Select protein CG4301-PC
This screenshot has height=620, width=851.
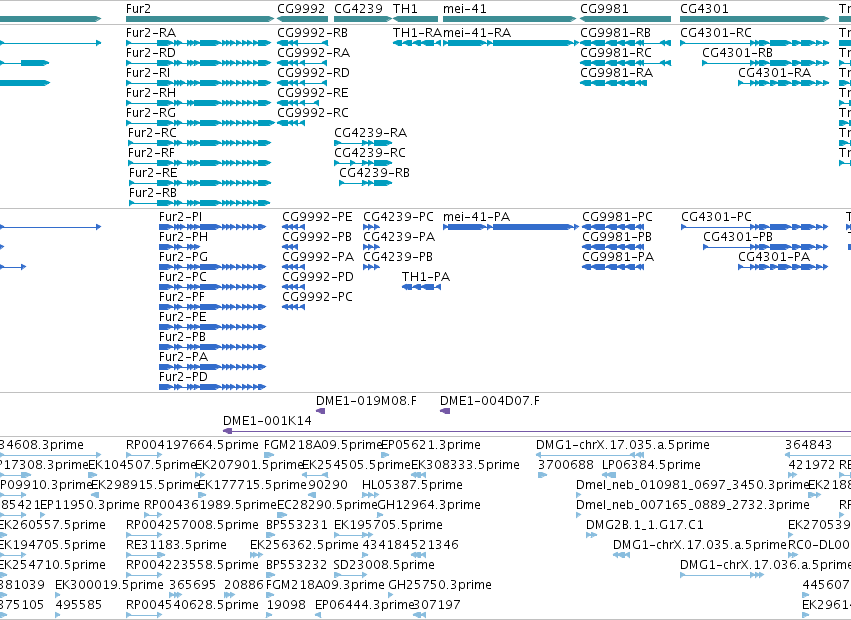[x=755, y=227]
